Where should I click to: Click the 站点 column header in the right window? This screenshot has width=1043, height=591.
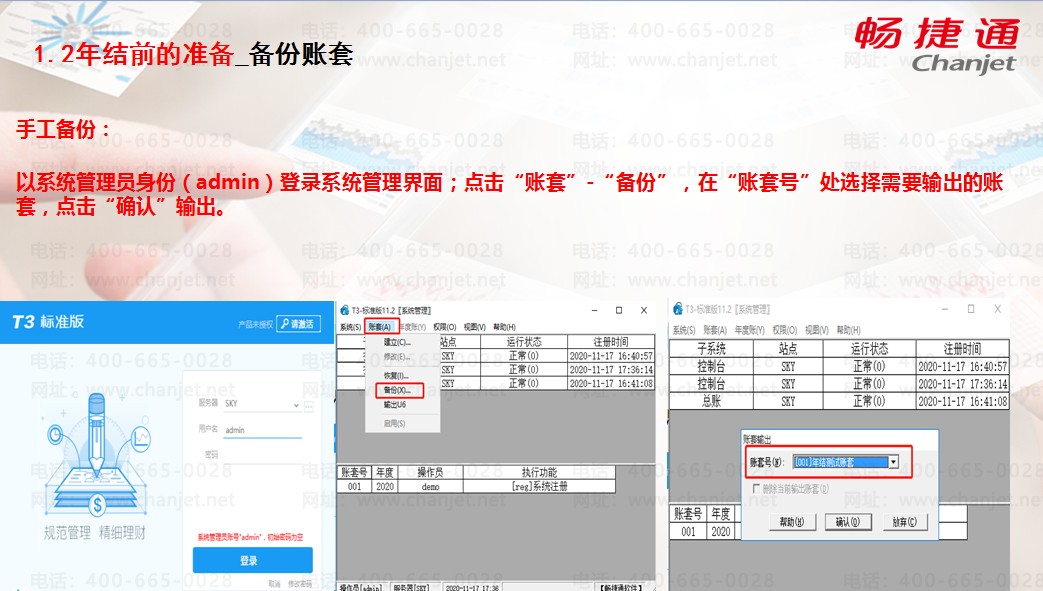tap(788, 348)
